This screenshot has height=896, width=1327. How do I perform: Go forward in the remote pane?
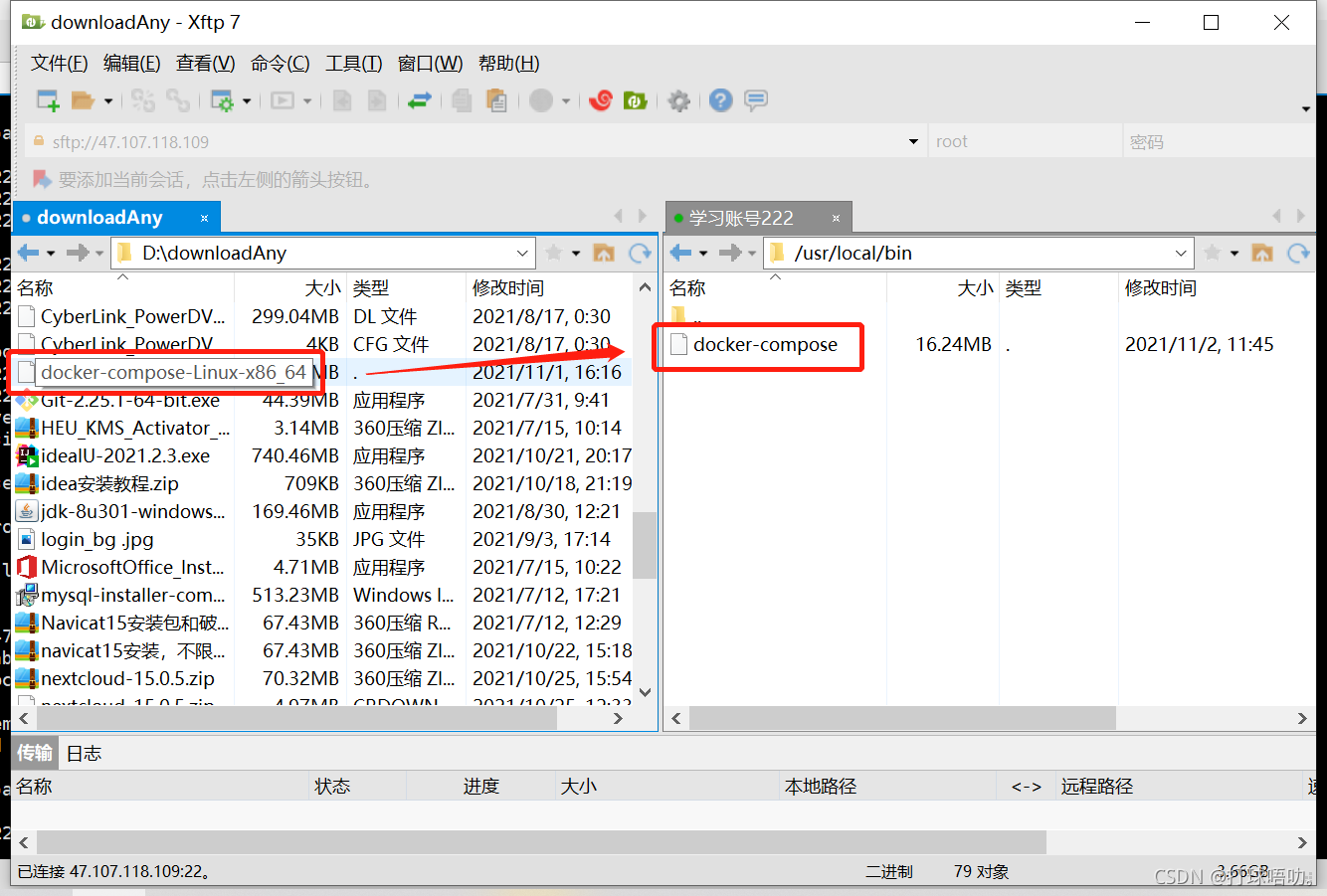pos(730,253)
